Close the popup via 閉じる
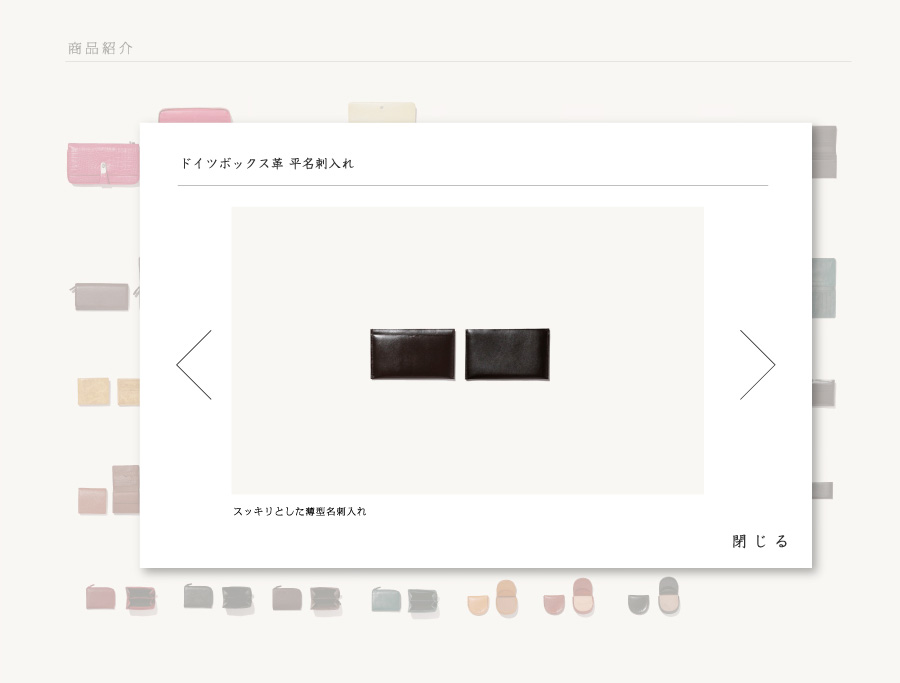 pos(760,541)
